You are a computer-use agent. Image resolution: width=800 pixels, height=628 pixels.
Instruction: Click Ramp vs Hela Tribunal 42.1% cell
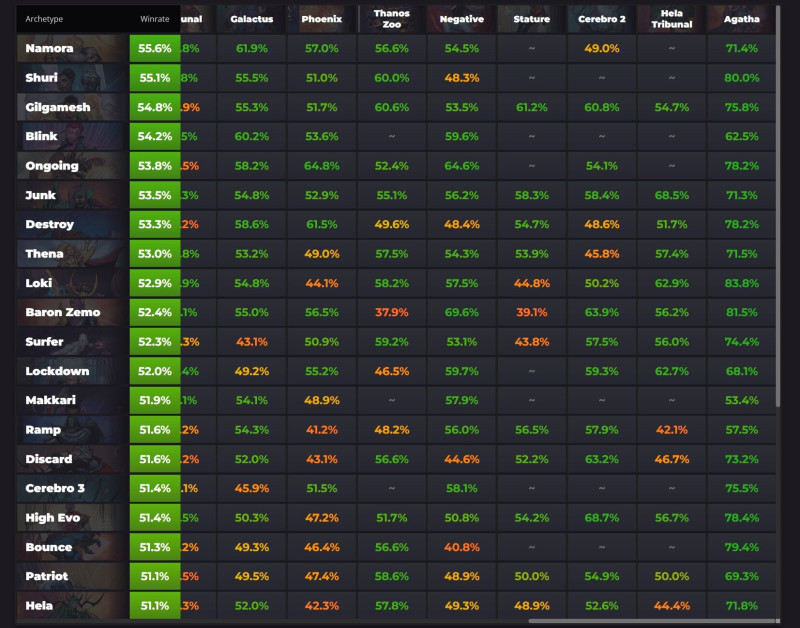pos(671,430)
